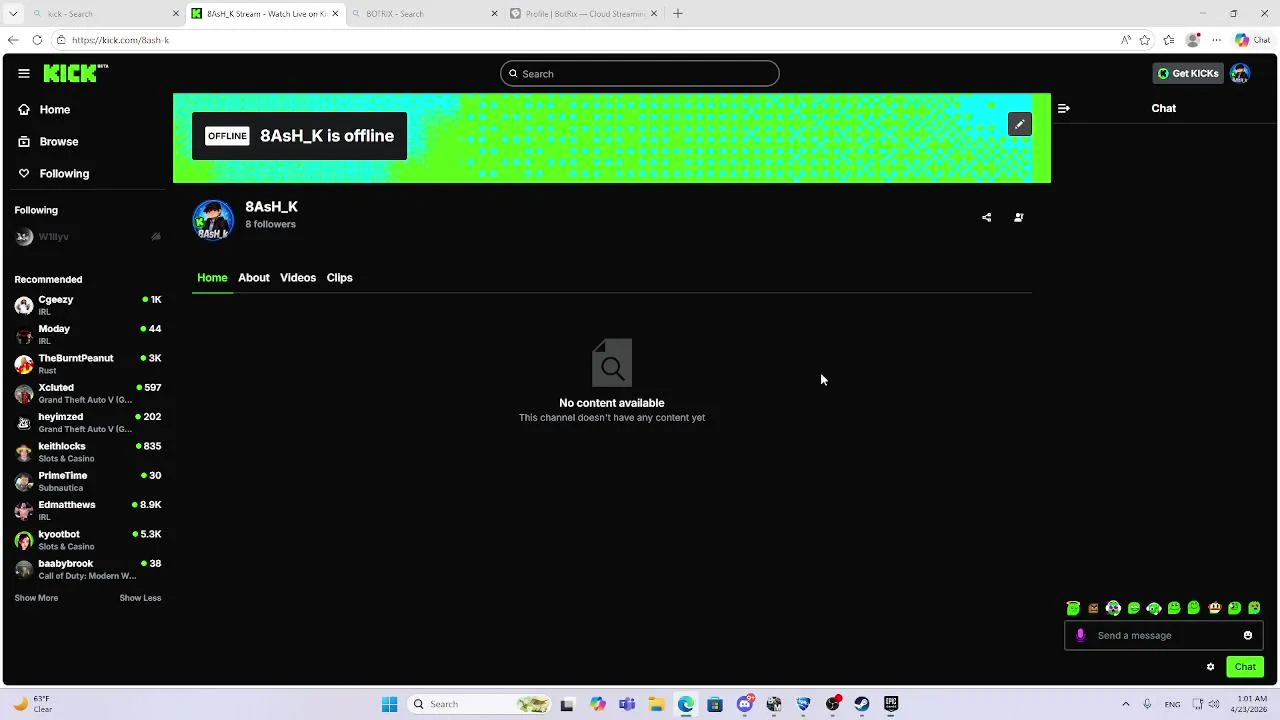Open File Explorer from taskbar
1280x720 pixels.
[x=656, y=704]
